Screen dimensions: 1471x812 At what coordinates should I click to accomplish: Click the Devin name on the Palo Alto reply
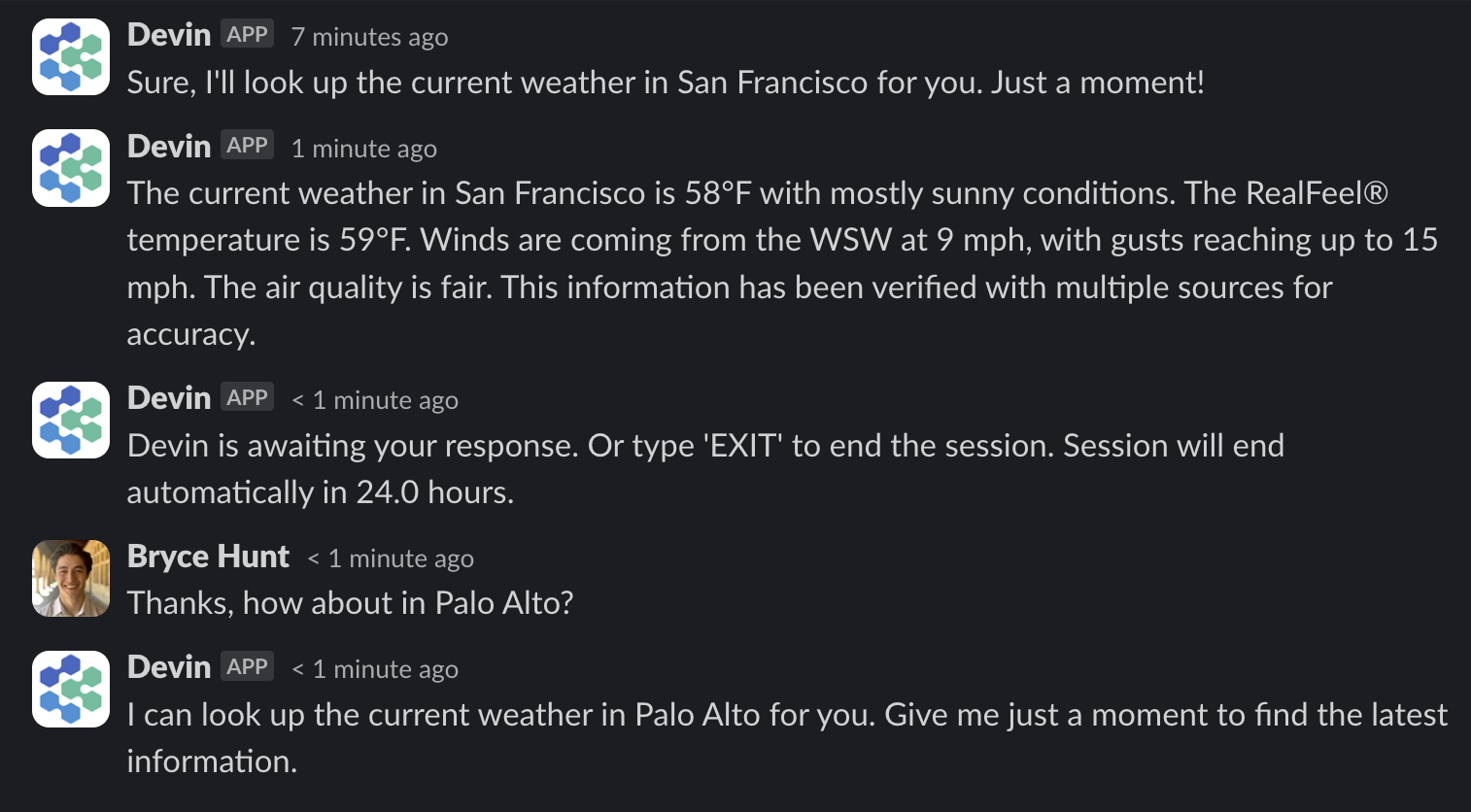click(x=169, y=667)
